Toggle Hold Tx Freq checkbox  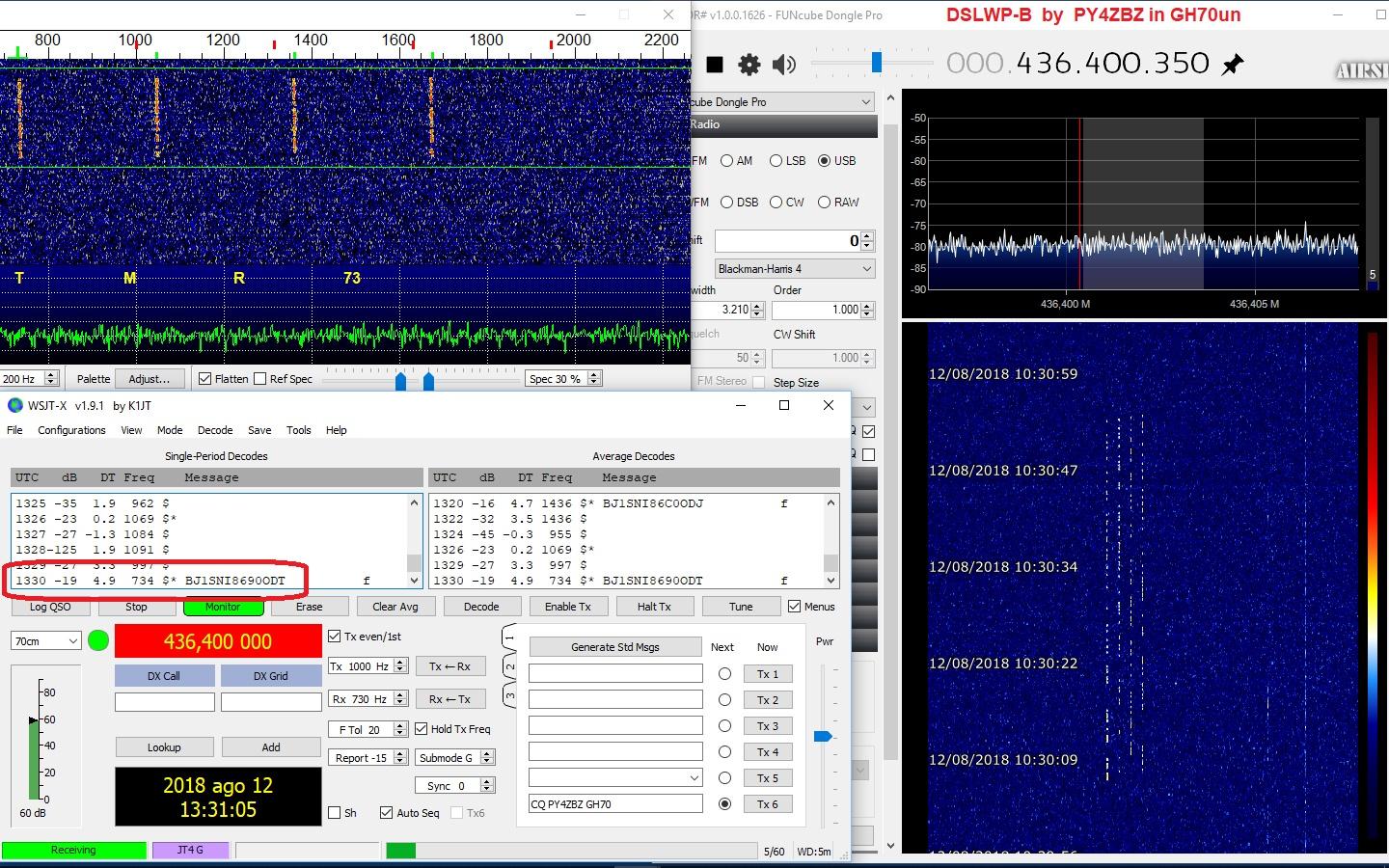[x=422, y=729]
